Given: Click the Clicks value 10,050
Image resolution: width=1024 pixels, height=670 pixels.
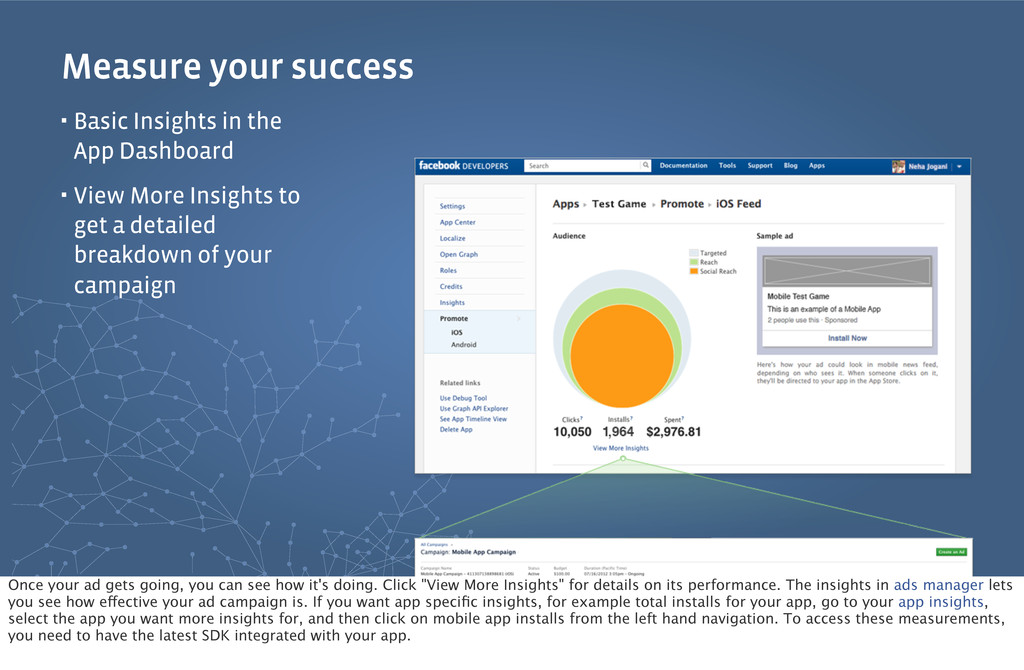Looking at the screenshot, I should tap(572, 432).
